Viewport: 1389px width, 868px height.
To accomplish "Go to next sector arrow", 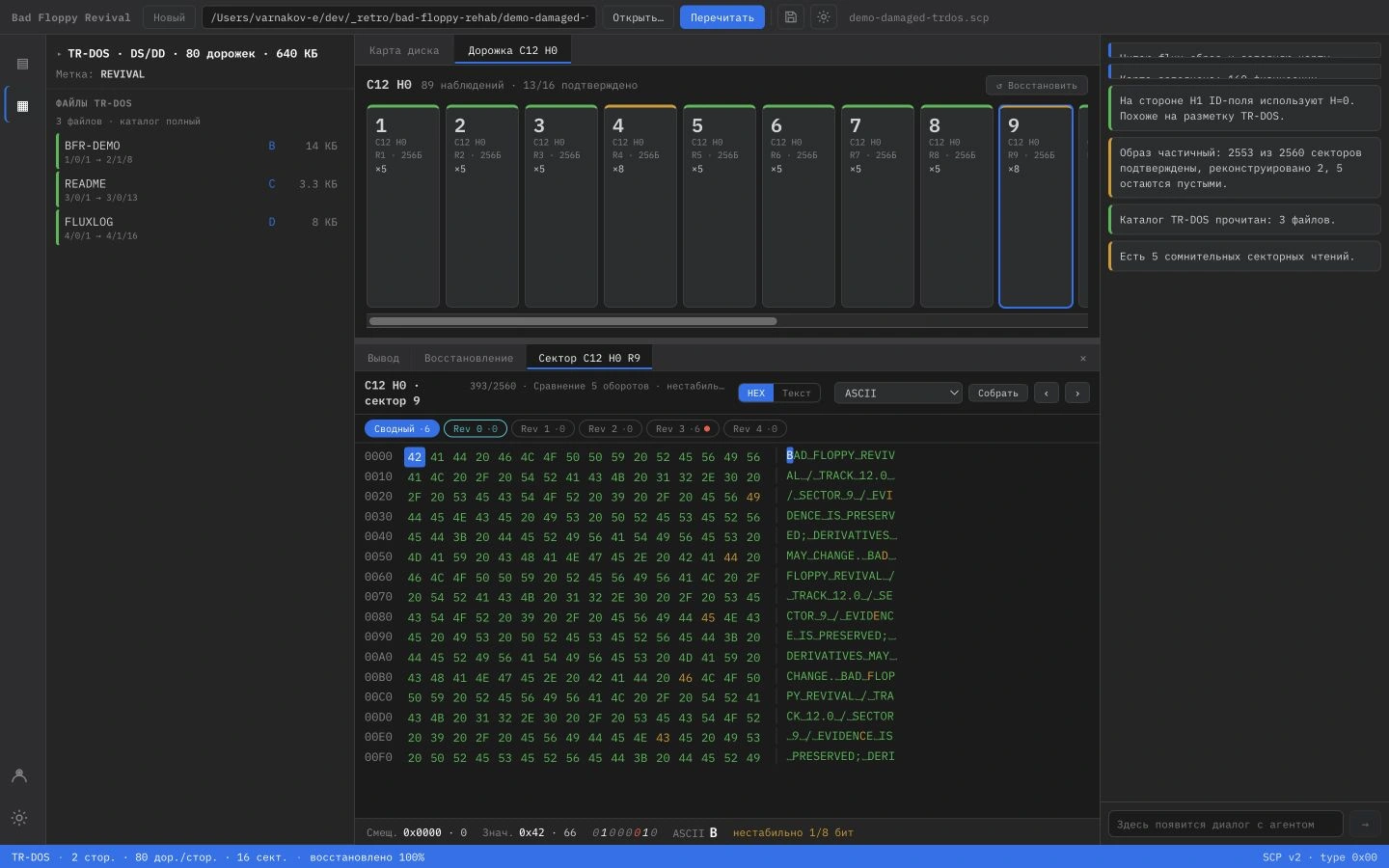I will (1077, 393).
